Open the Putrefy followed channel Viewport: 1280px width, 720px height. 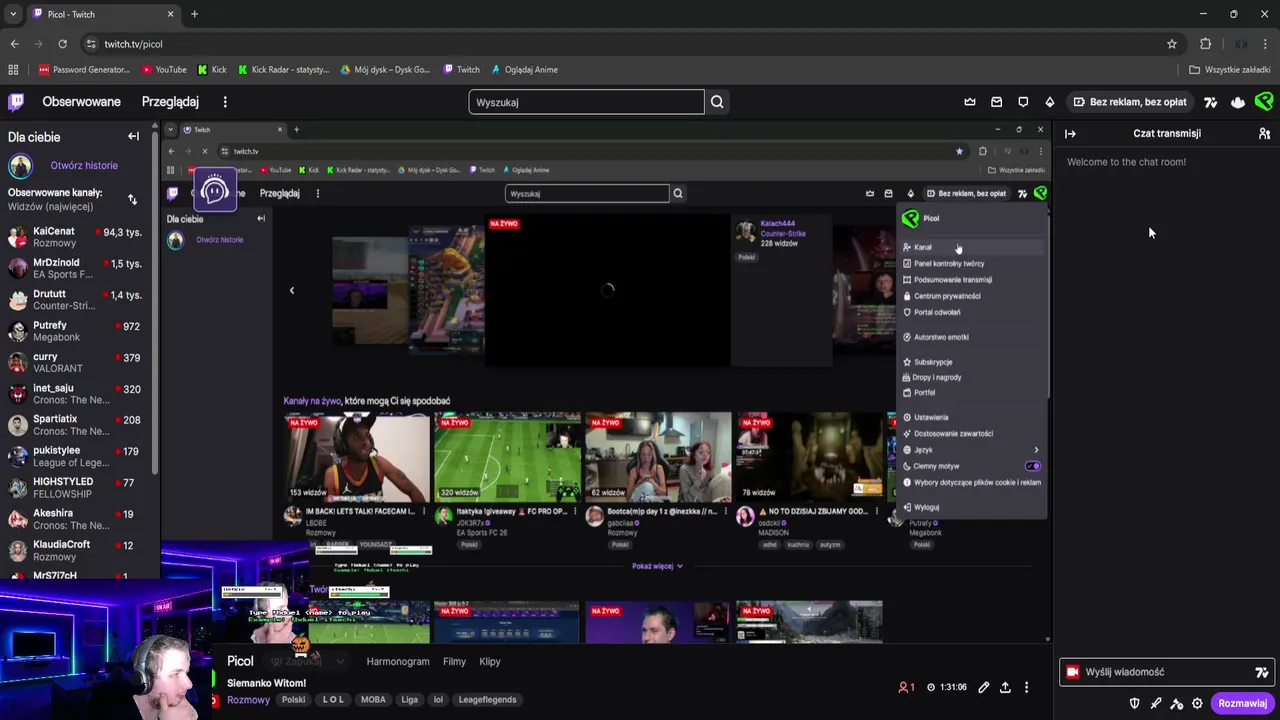point(75,331)
